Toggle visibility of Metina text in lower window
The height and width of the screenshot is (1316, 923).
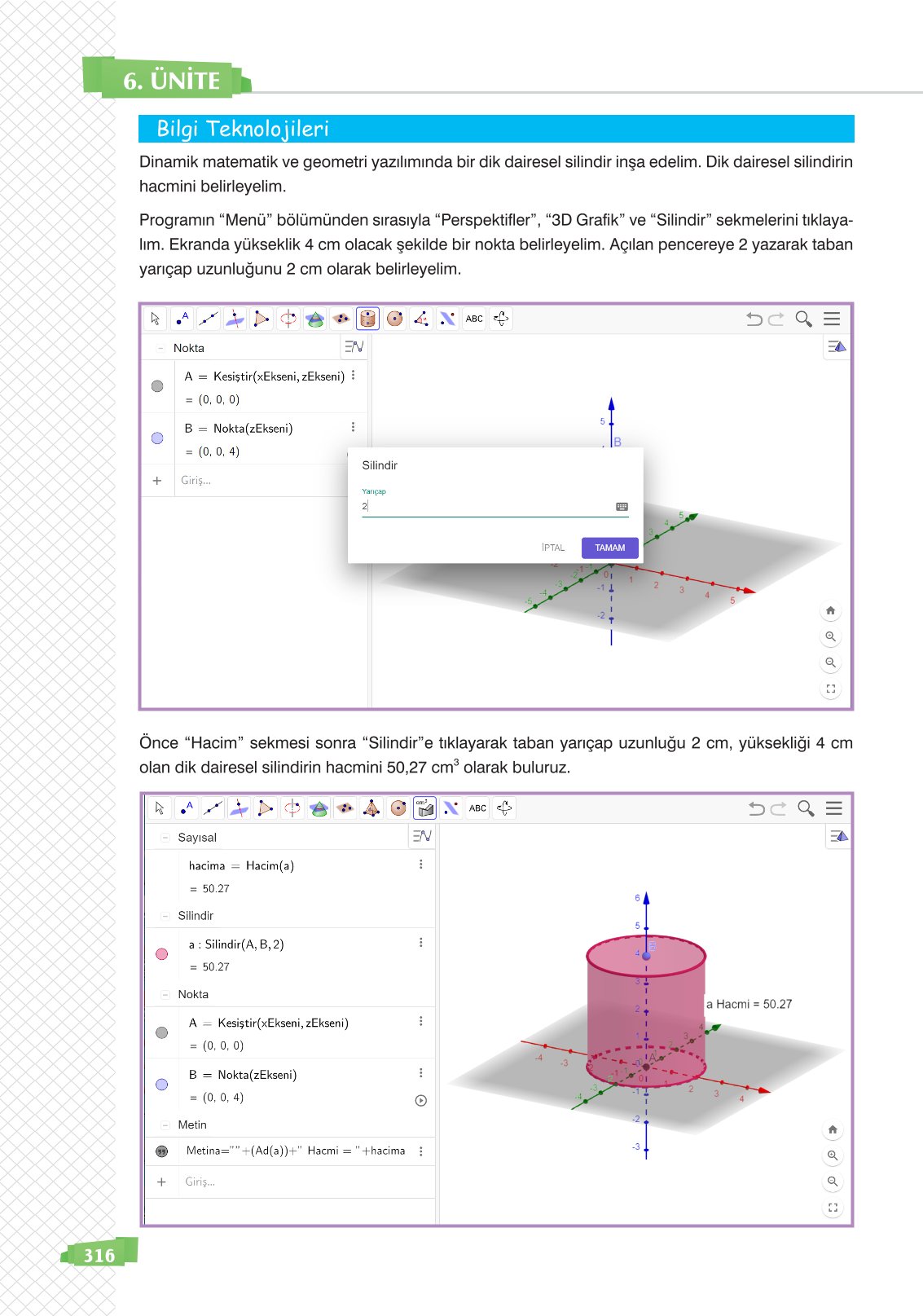[x=161, y=1151]
